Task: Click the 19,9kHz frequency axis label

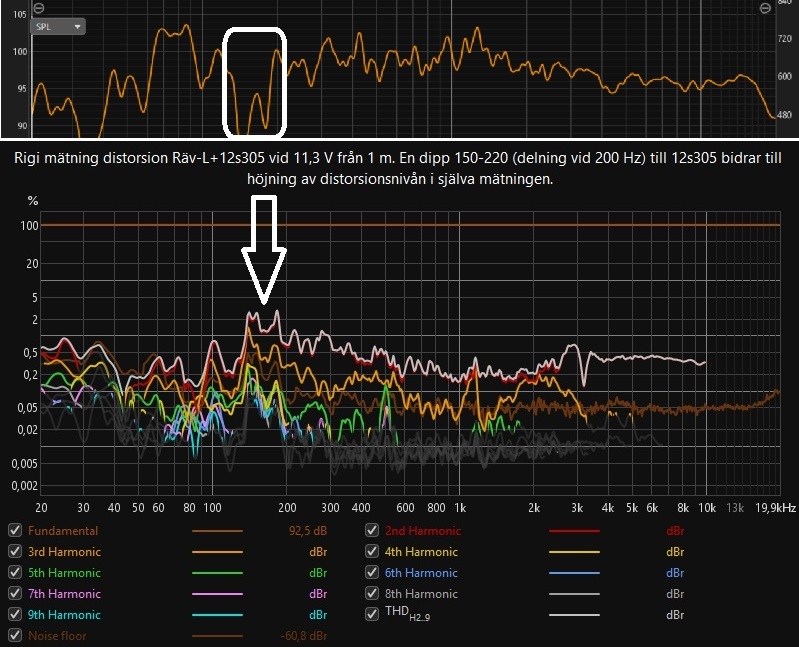Action: (x=775, y=507)
